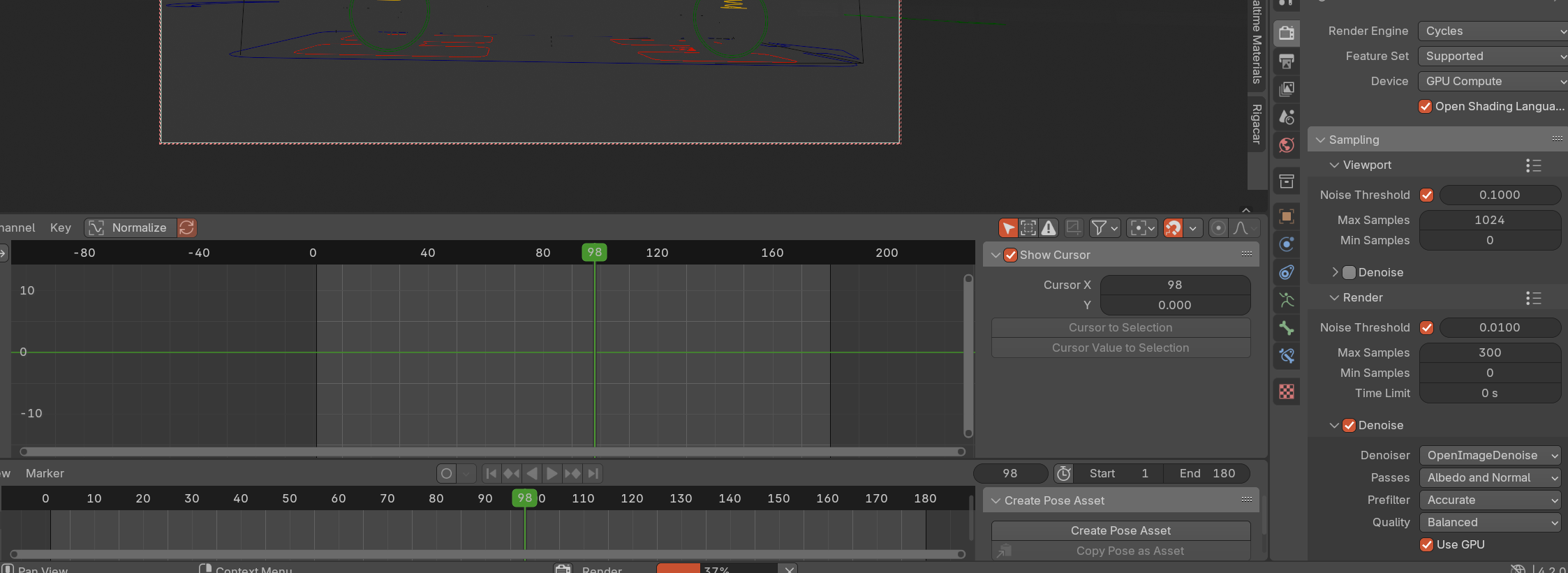Open the Key menu

(61, 228)
